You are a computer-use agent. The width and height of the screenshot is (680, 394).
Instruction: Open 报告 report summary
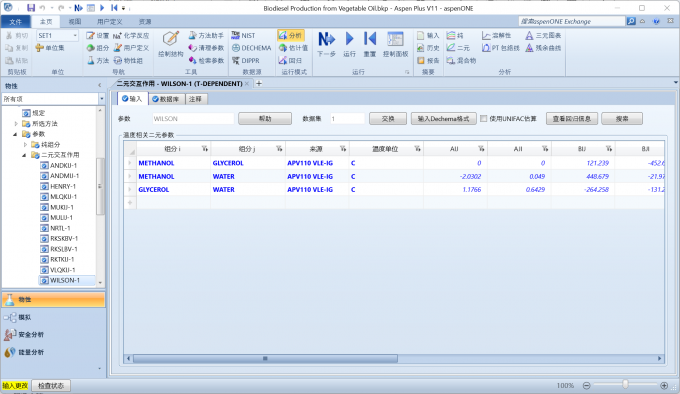[428, 61]
